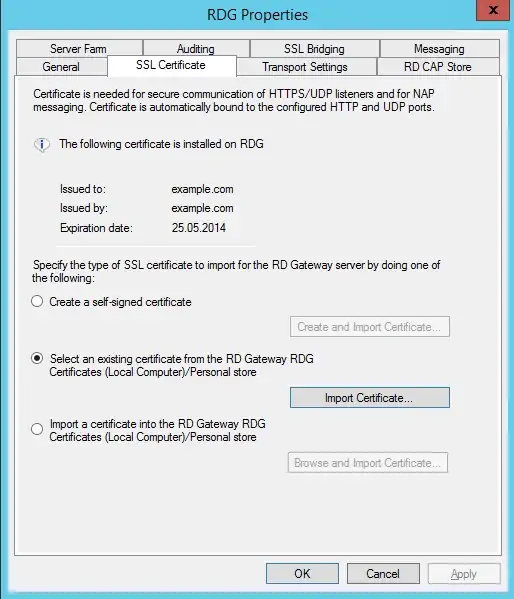The width and height of the screenshot is (514, 599).
Task: Click the Apply button
Action: pyautogui.click(x=464, y=573)
